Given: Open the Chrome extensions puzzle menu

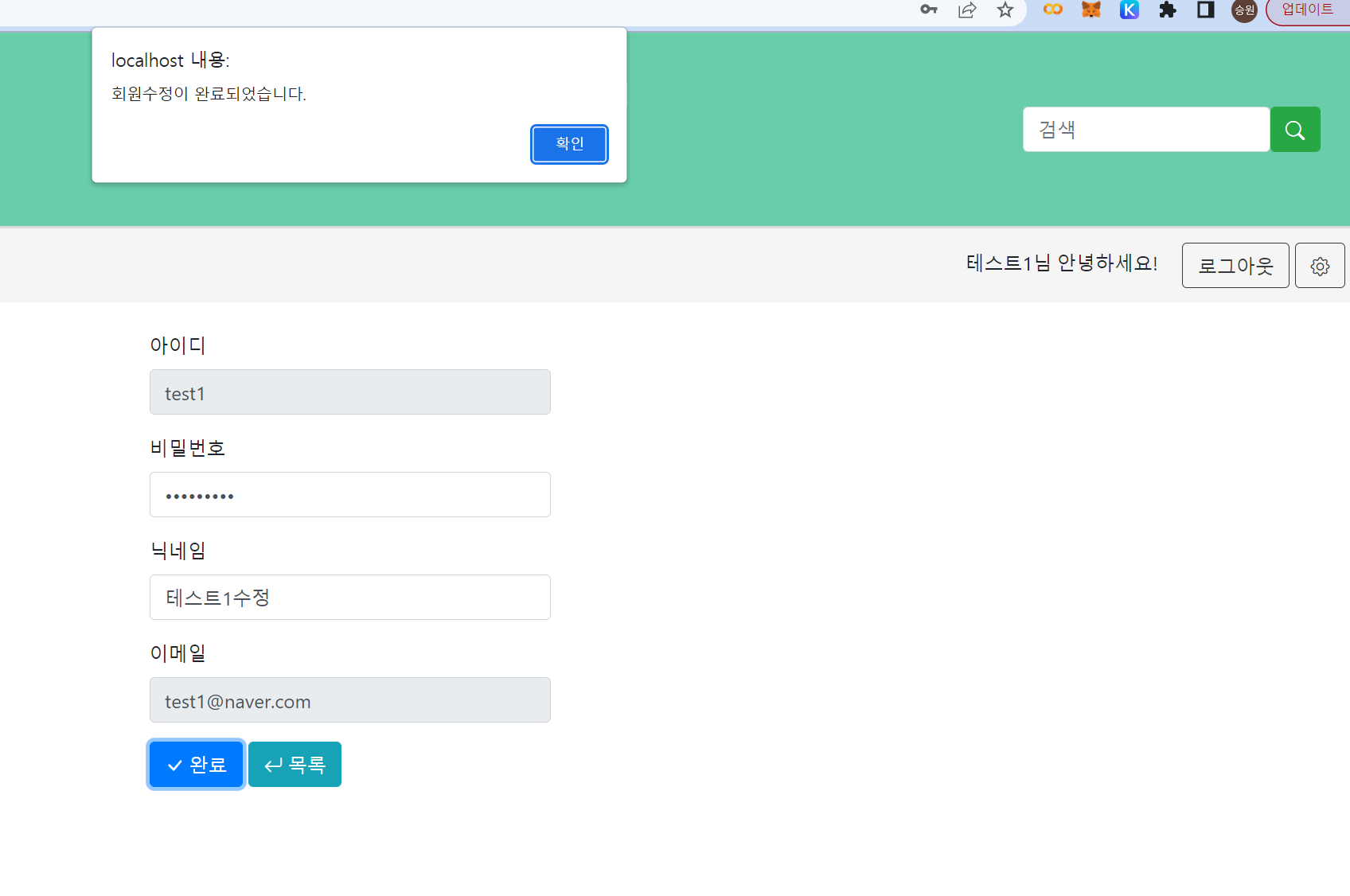Looking at the screenshot, I should click(x=1167, y=11).
